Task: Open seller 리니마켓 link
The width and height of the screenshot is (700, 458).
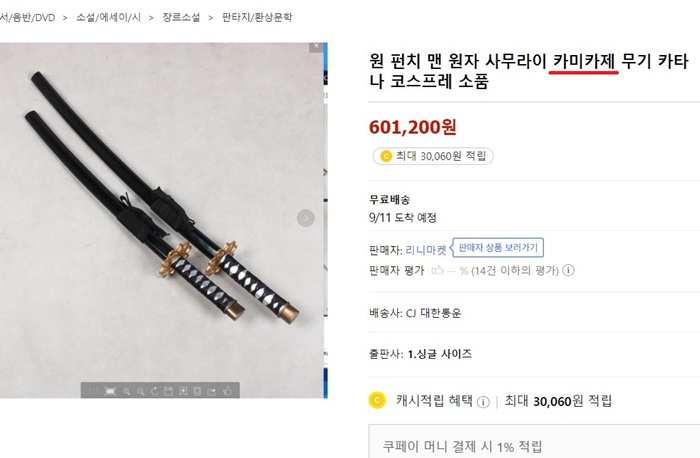Action: click(x=425, y=250)
